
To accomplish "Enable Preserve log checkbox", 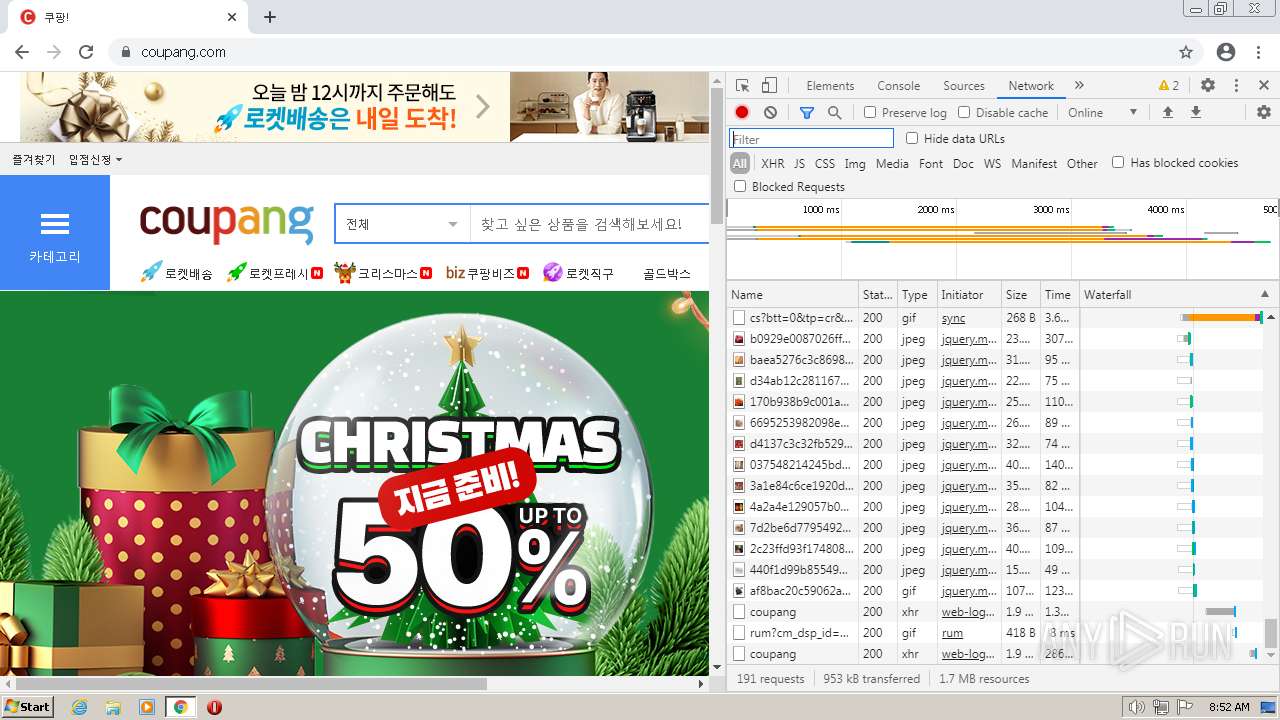I will 870,113.
